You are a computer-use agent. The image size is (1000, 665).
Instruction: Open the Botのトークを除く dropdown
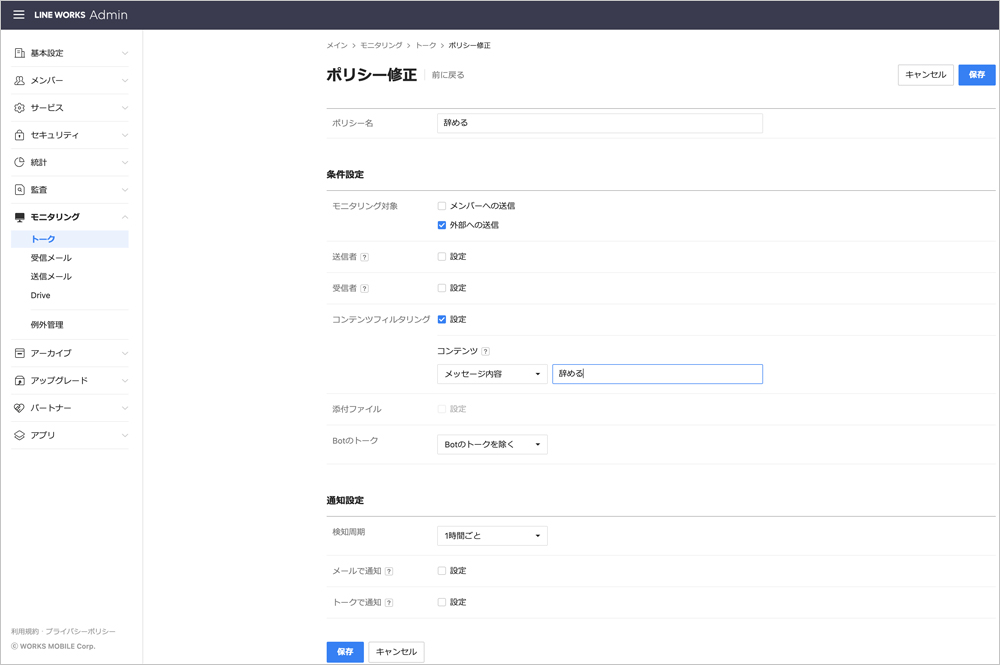(492, 444)
